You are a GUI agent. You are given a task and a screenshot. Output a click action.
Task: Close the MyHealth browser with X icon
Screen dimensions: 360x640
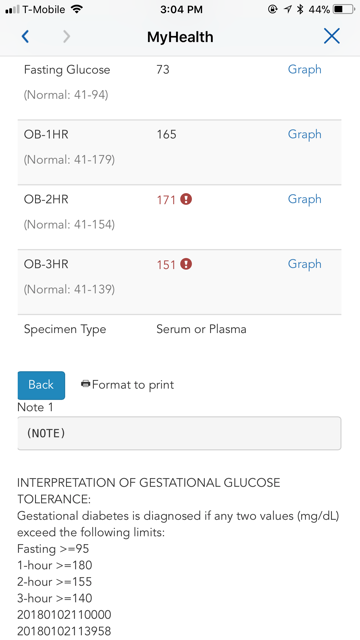point(331,36)
